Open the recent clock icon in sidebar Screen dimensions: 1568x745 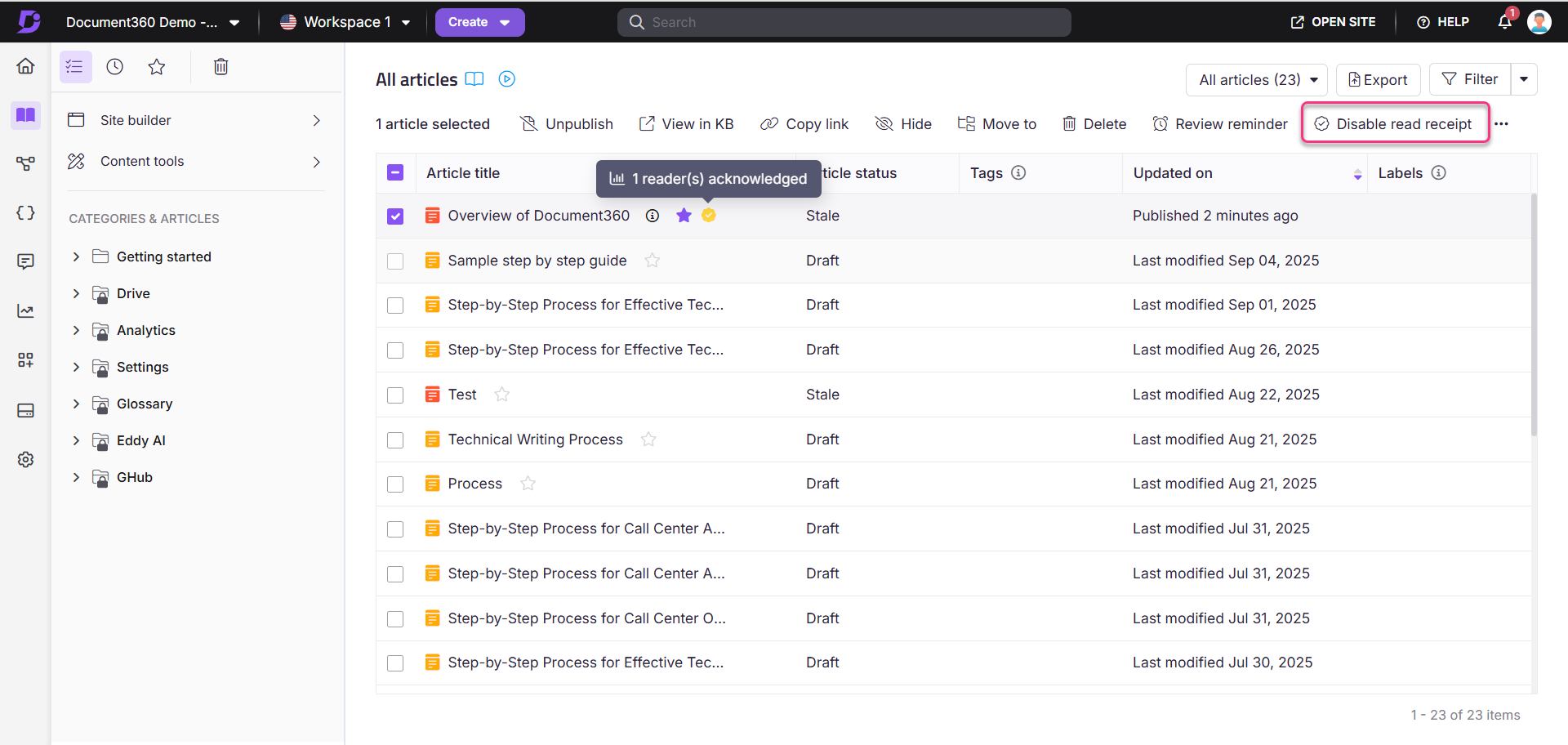pos(115,67)
